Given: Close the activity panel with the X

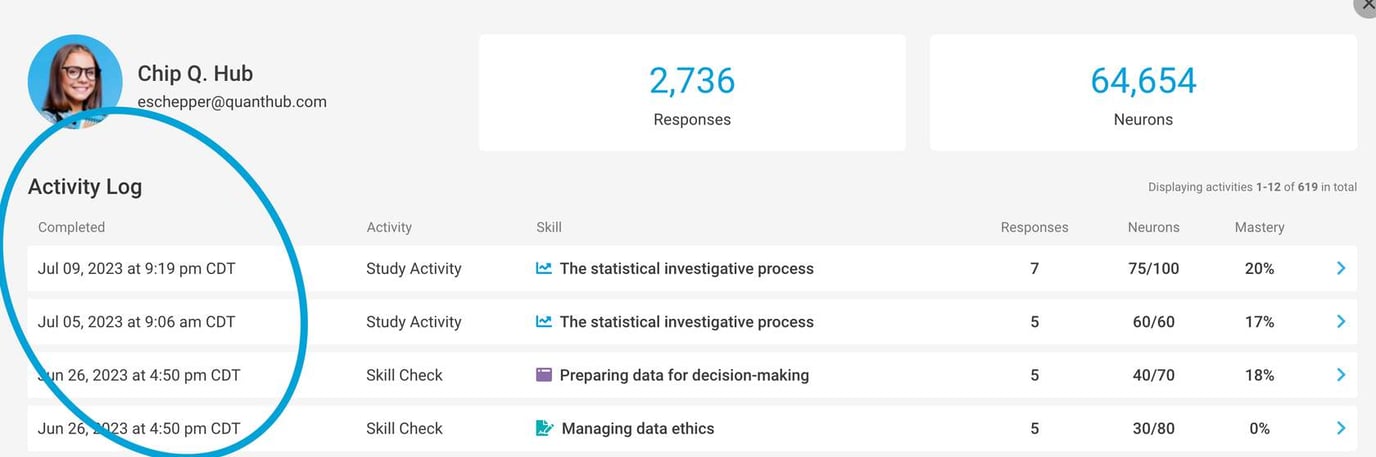Looking at the screenshot, I should tap(1367, 5).
